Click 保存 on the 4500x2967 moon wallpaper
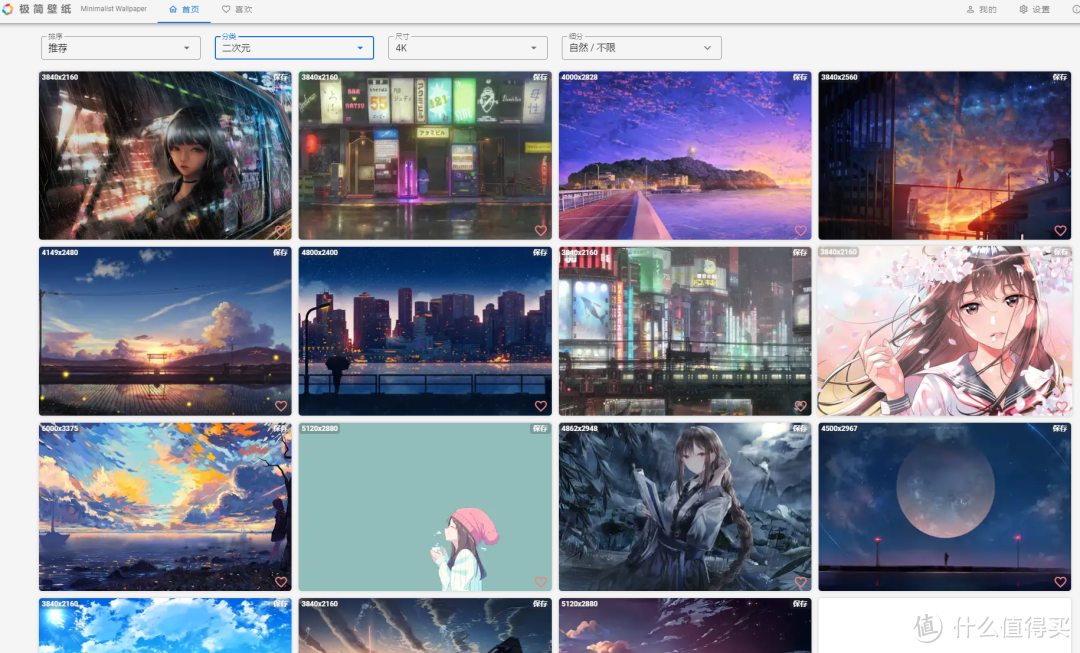 [x=1059, y=428]
